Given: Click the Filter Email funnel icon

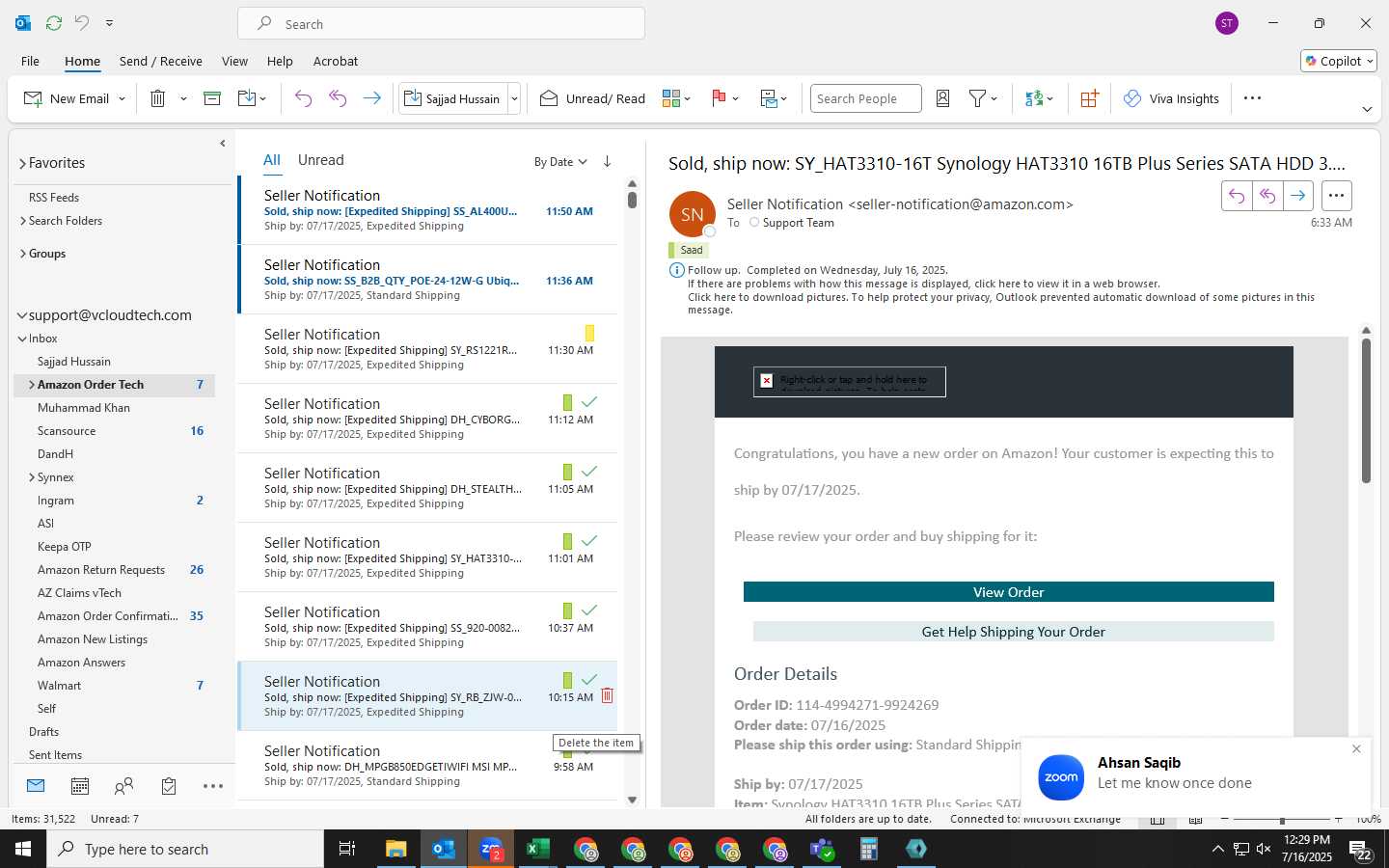Looking at the screenshot, I should click(x=977, y=98).
